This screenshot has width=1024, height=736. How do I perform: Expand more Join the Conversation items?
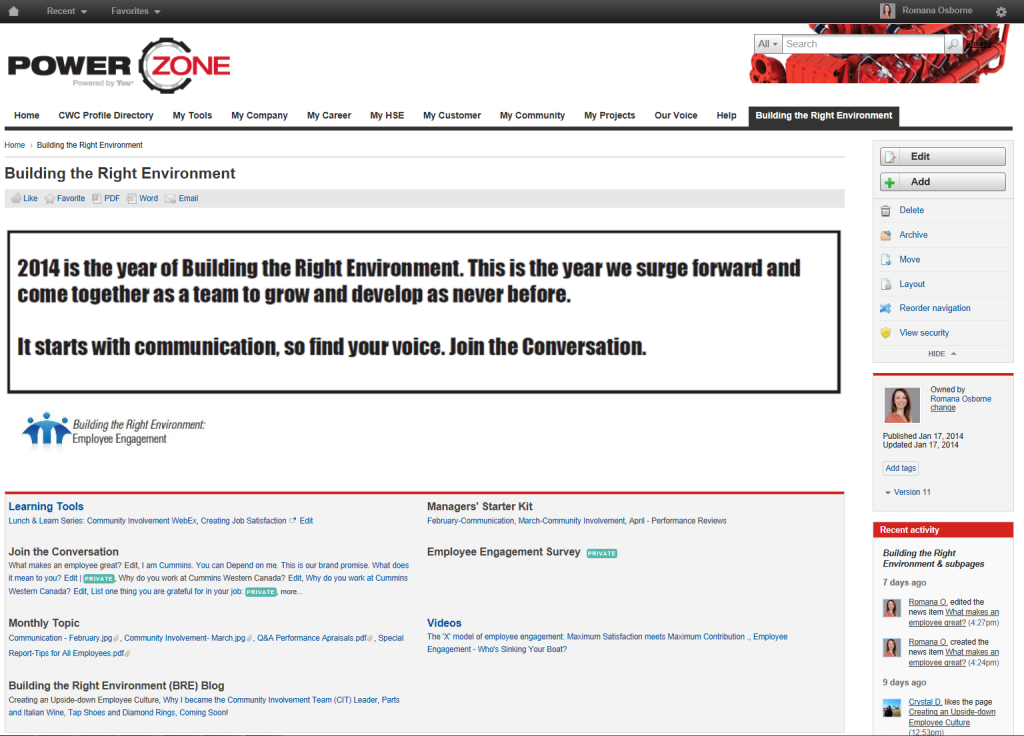click(291, 592)
